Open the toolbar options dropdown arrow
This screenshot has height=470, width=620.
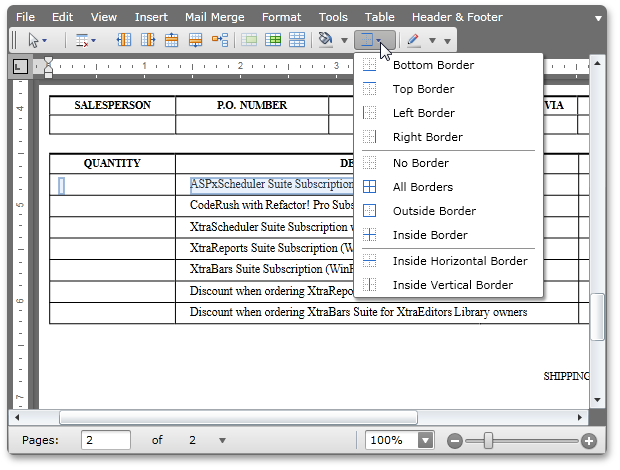448,41
